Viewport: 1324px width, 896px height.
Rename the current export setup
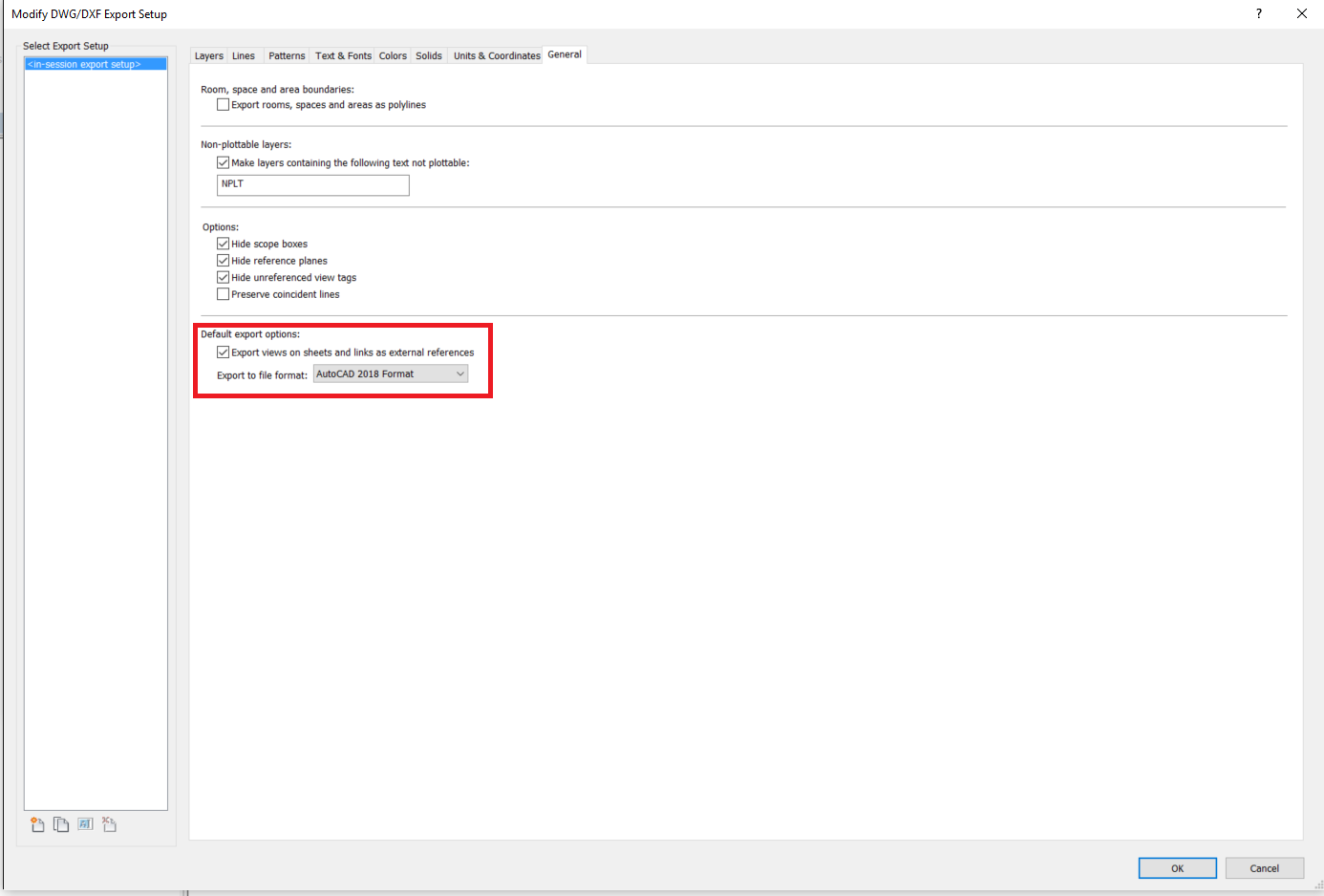tap(85, 824)
